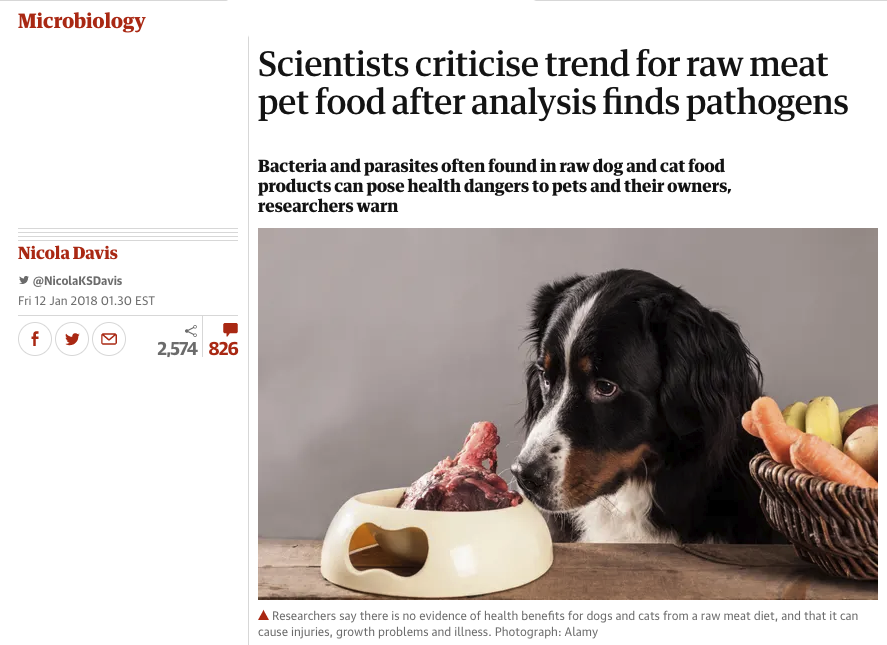The image size is (887, 645).
Task: Open author page for Nicola Davis
Action: click(68, 253)
